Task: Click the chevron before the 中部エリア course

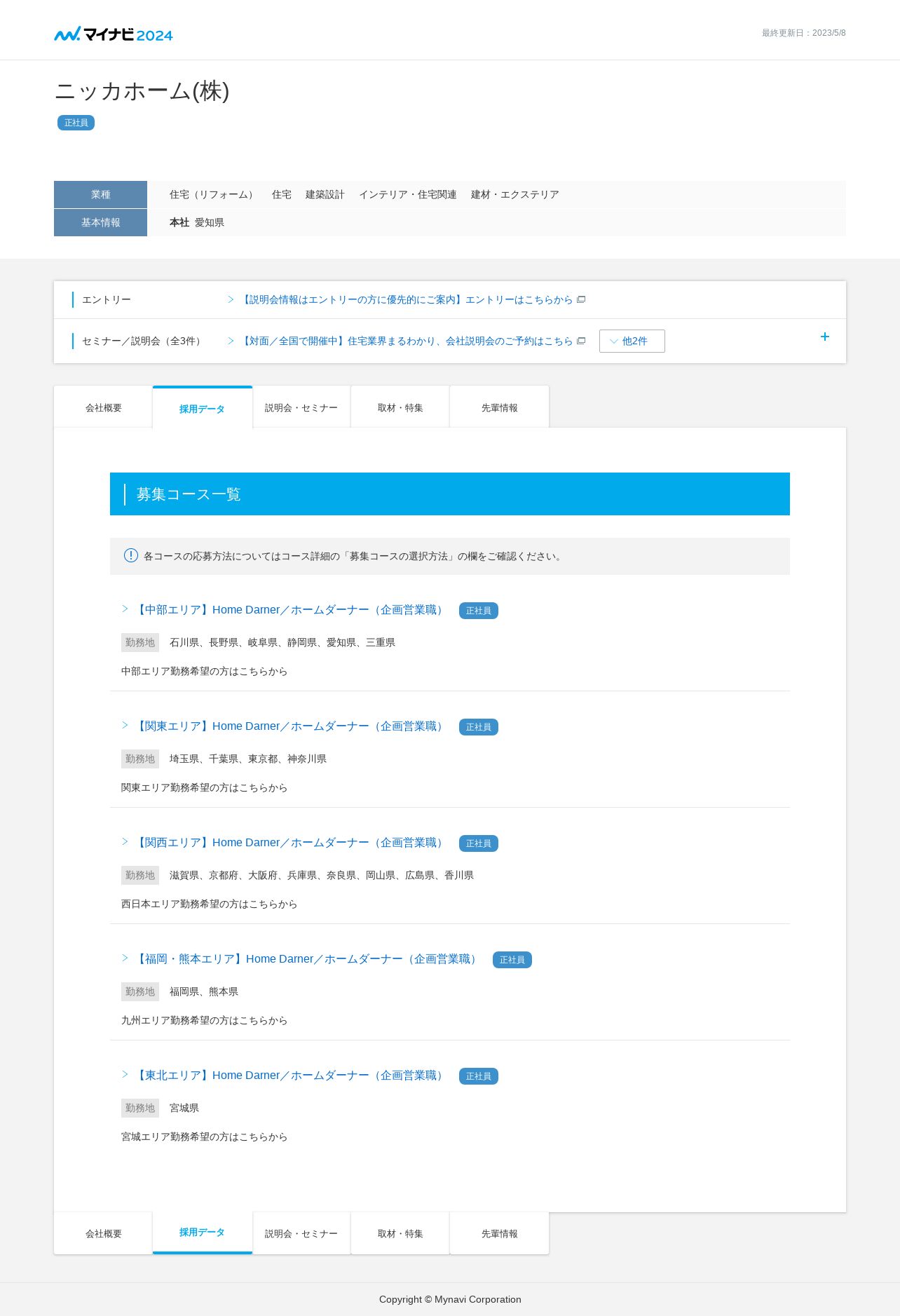Action: tap(125, 609)
